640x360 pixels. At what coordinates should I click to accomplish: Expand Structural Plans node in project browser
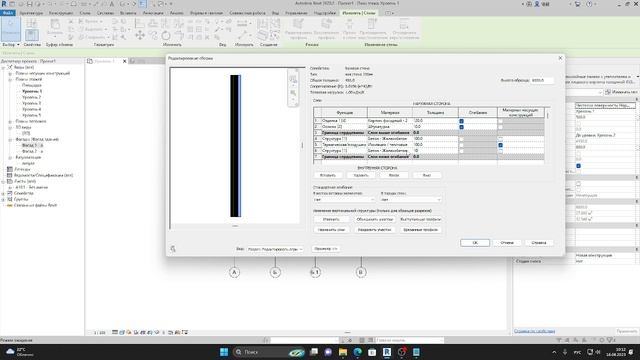click(10, 73)
